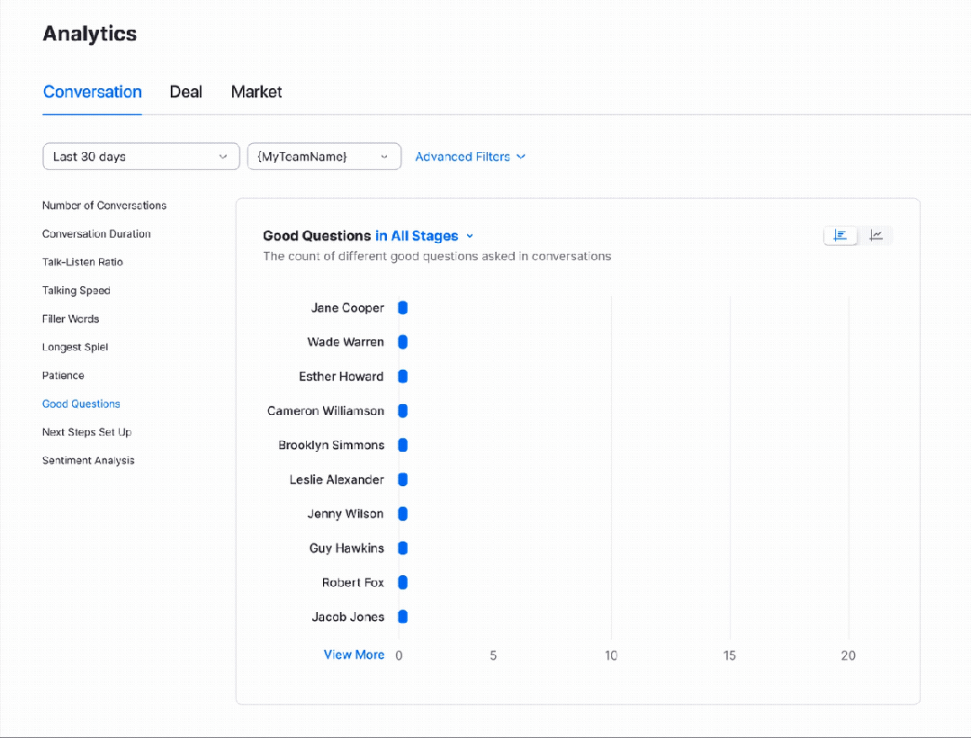The image size is (971, 738).
Task: Open Sentiment Analysis metric
Action: click(88, 460)
